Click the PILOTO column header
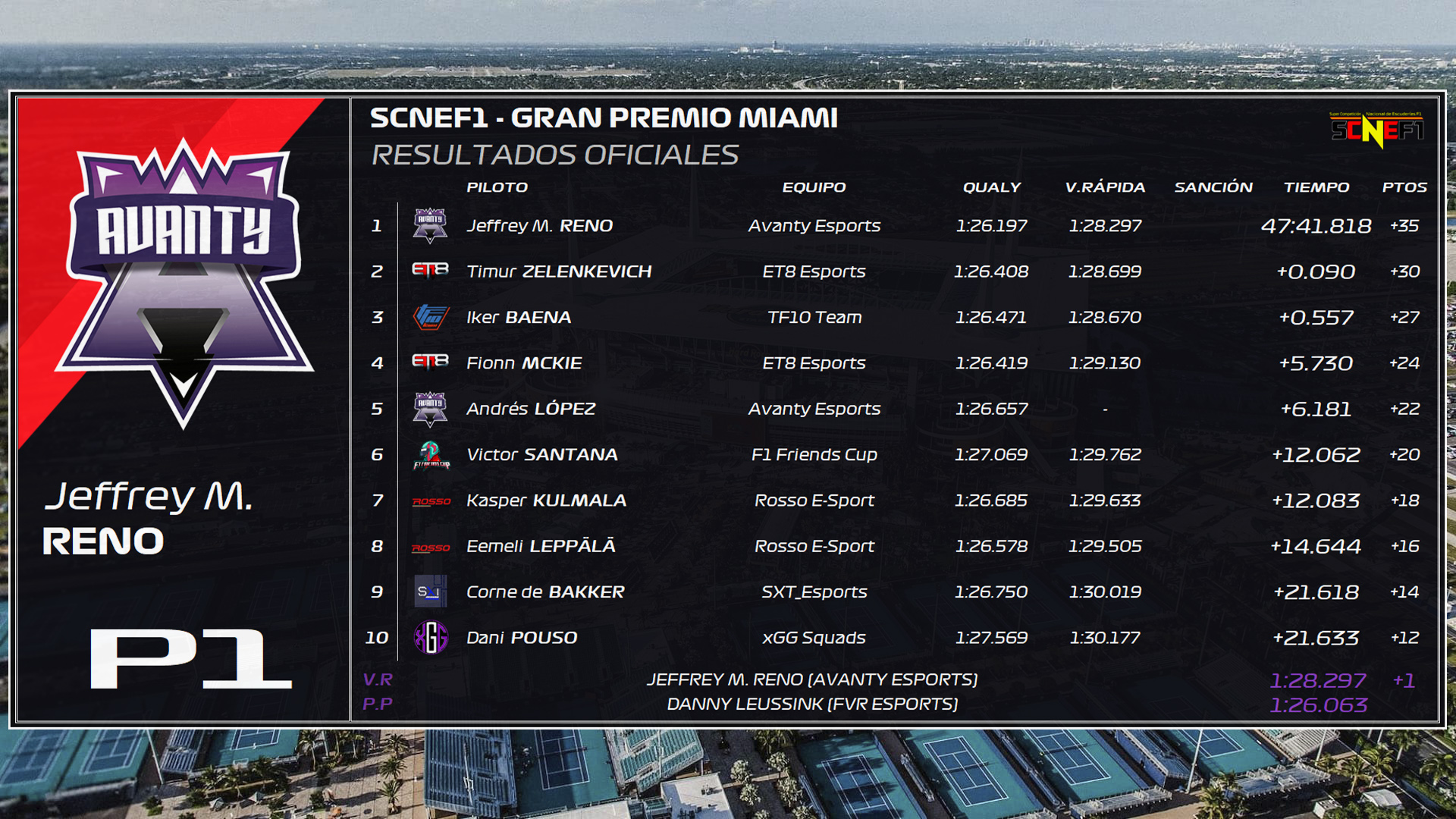 (x=497, y=187)
